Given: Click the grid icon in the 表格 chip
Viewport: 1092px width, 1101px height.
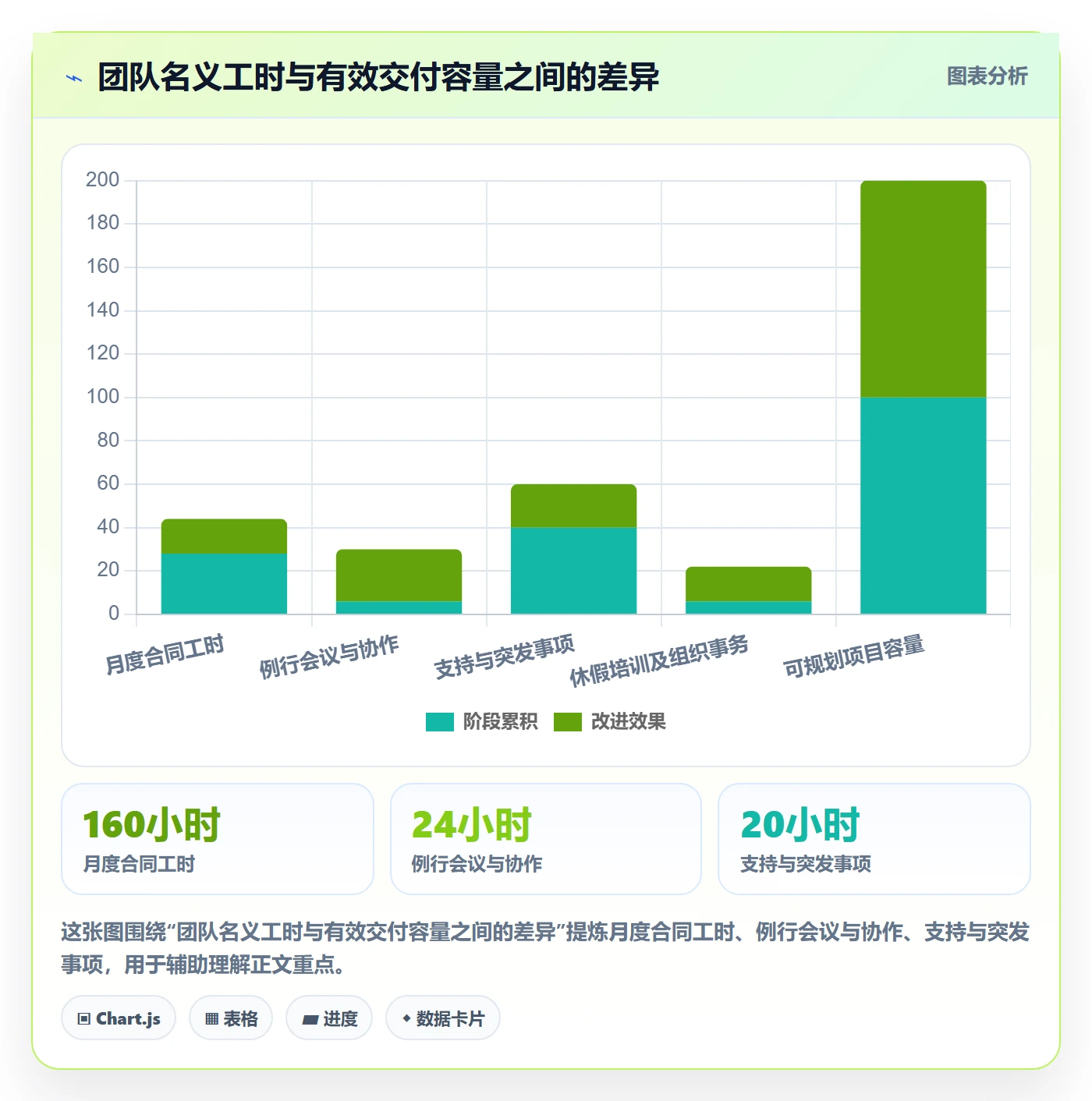Looking at the screenshot, I should pyautogui.click(x=211, y=1019).
